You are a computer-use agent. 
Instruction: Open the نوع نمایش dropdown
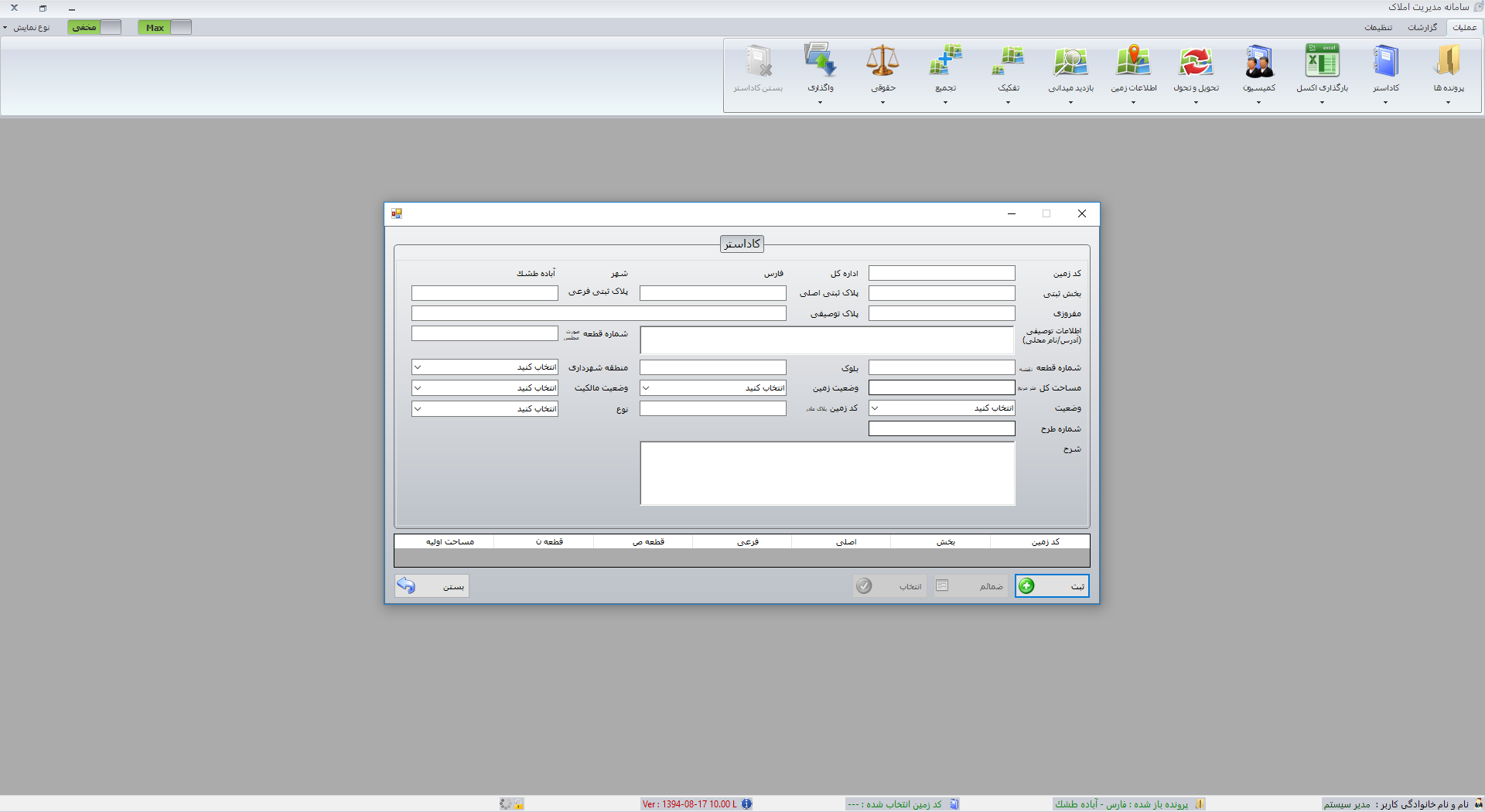coord(26,27)
